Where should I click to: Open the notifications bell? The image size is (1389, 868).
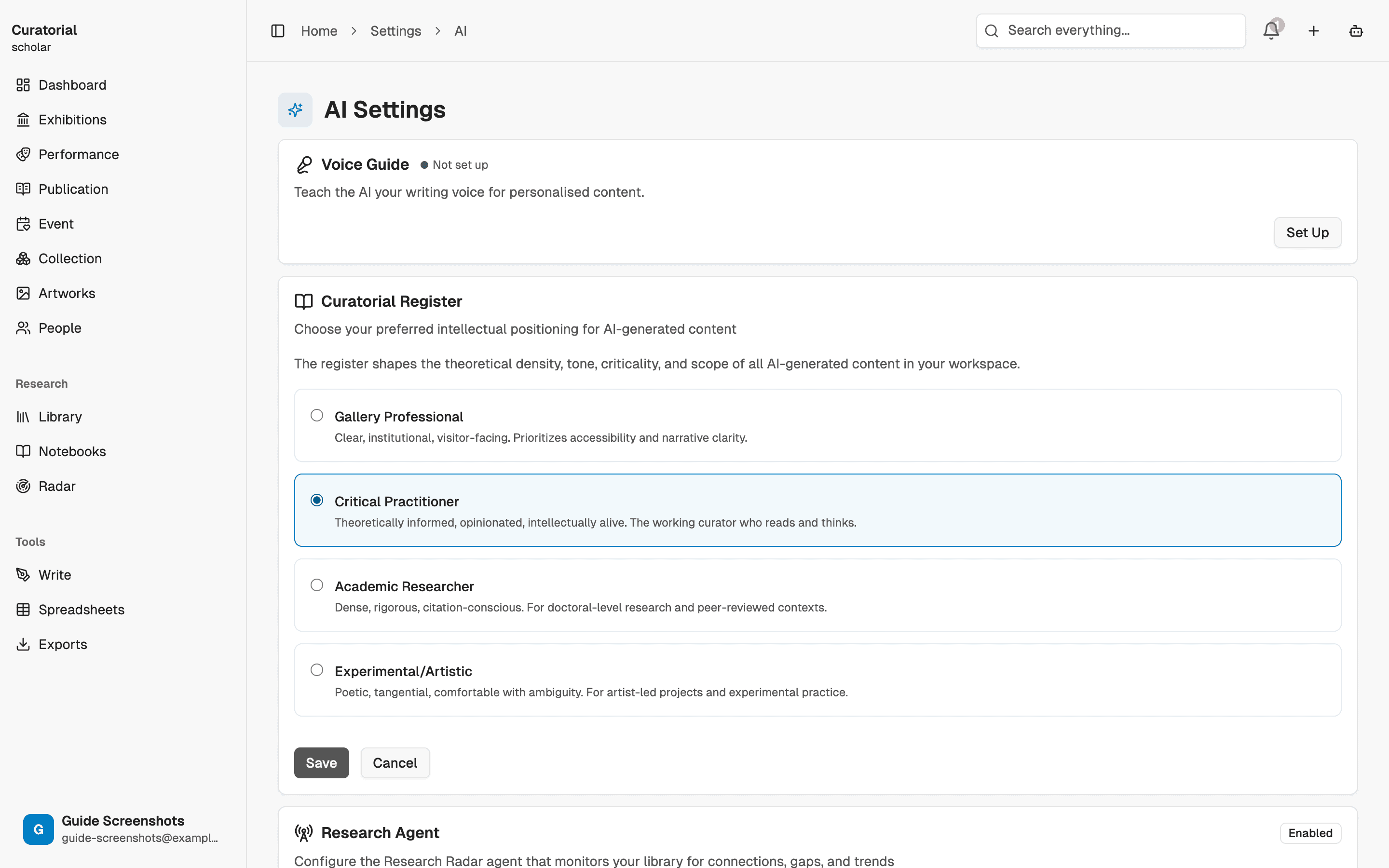point(1271,30)
